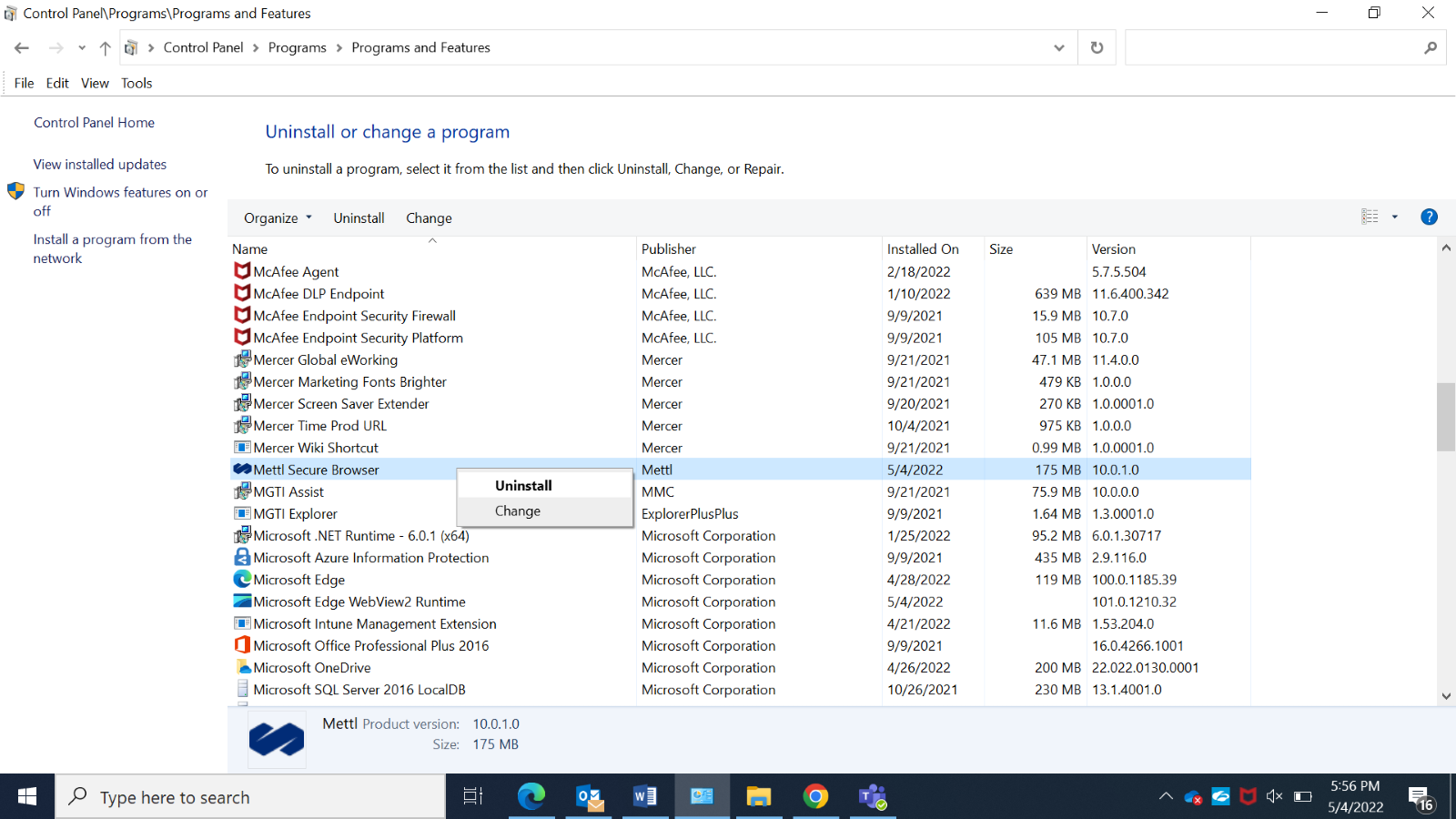Open Word from the taskbar
Image resolution: width=1456 pixels, height=819 pixels.
tap(645, 796)
